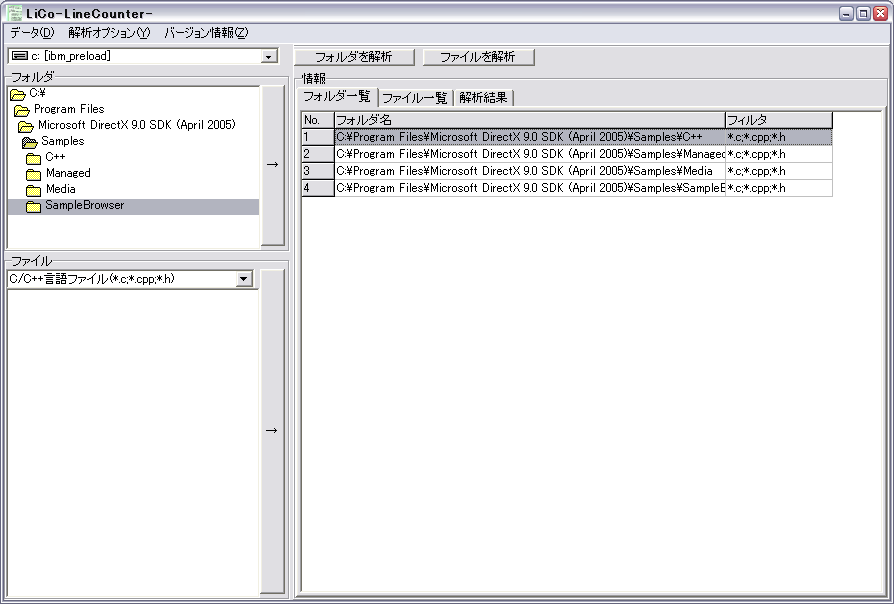Click the Media folder icon

[x=34, y=189]
